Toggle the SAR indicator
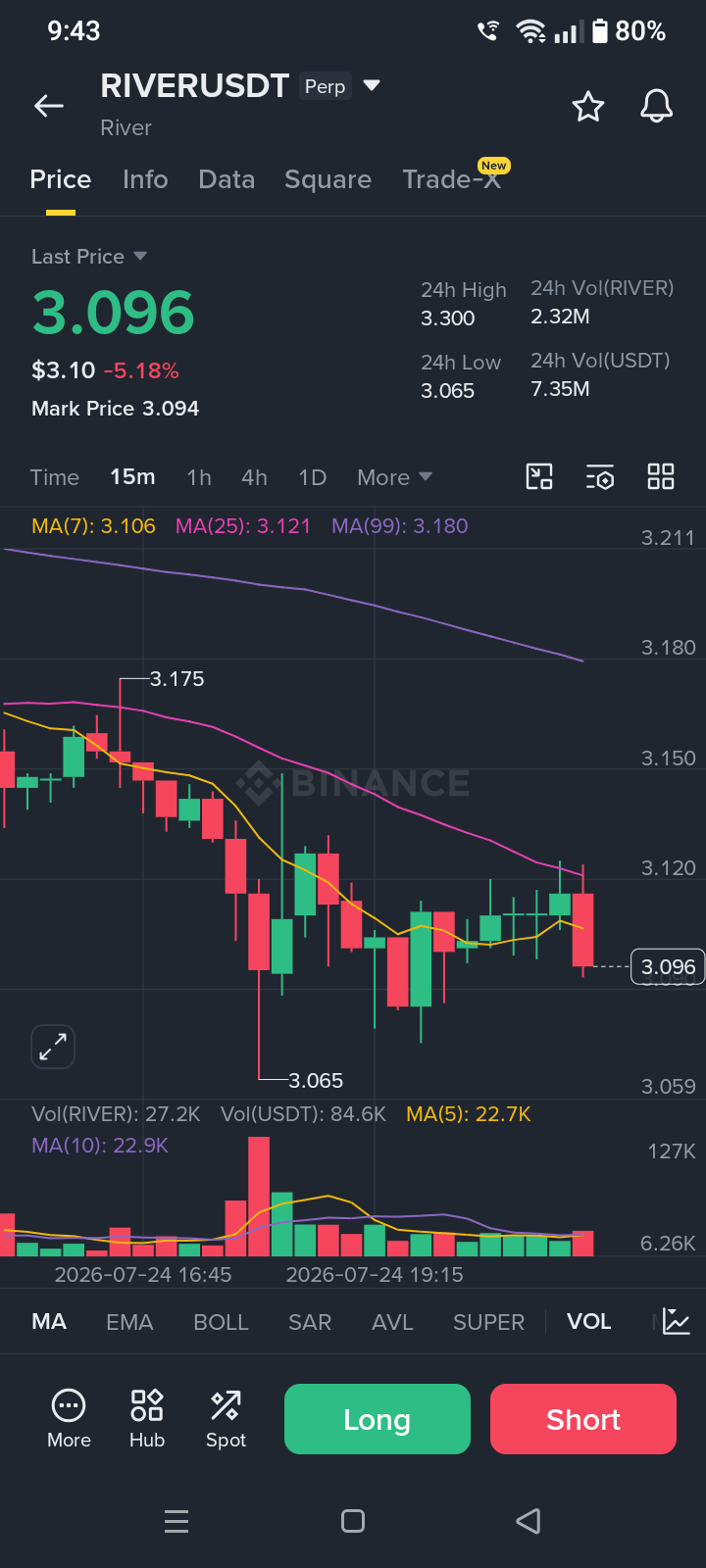Image resolution: width=706 pixels, height=1568 pixels. [310, 1322]
